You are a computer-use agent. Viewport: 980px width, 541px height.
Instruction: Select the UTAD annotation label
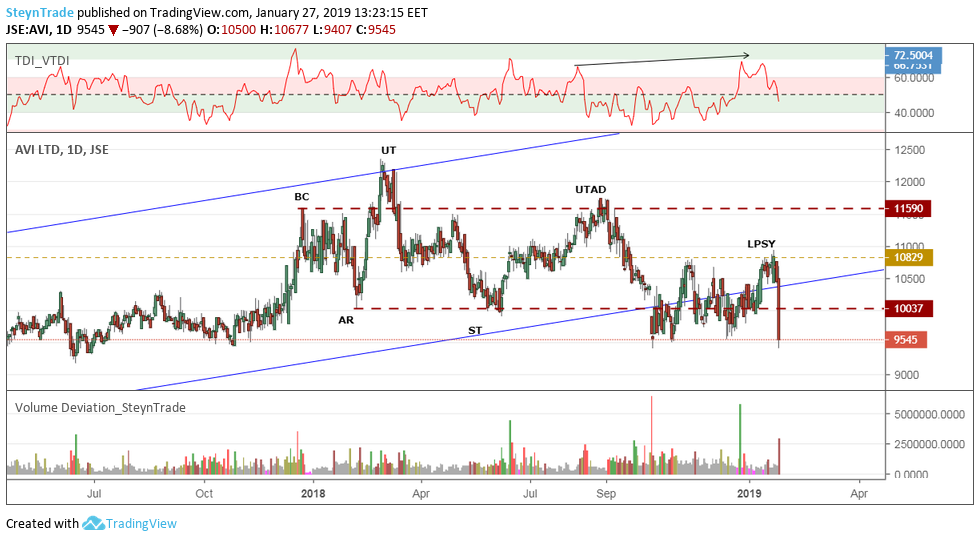click(591, 189)
